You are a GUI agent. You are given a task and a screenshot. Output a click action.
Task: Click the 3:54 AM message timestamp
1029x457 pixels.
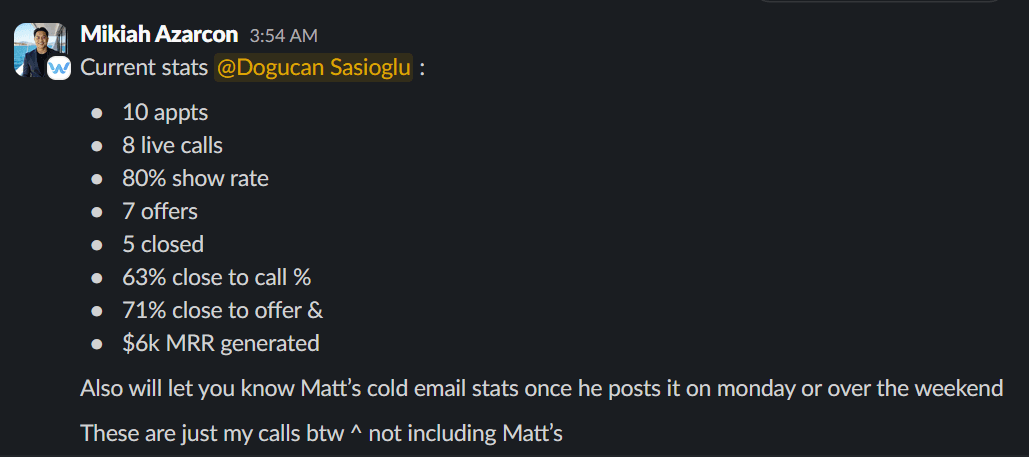[283, 36]
